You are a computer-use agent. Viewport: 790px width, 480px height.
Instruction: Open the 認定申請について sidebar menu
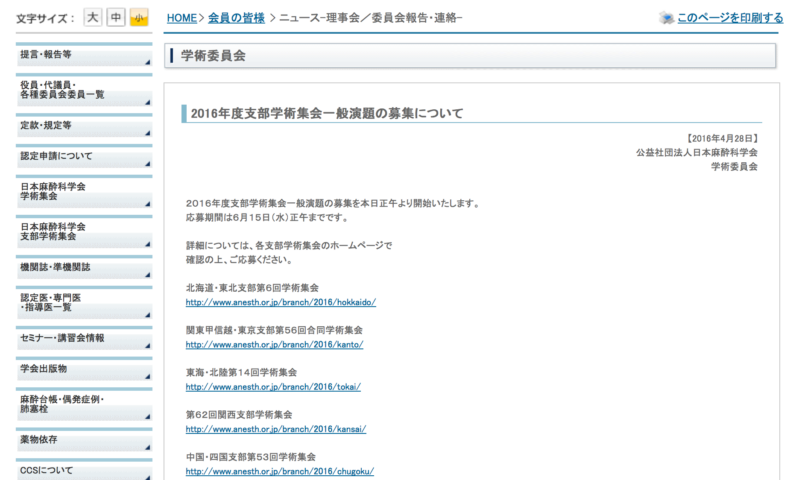(x=84, y=157)
